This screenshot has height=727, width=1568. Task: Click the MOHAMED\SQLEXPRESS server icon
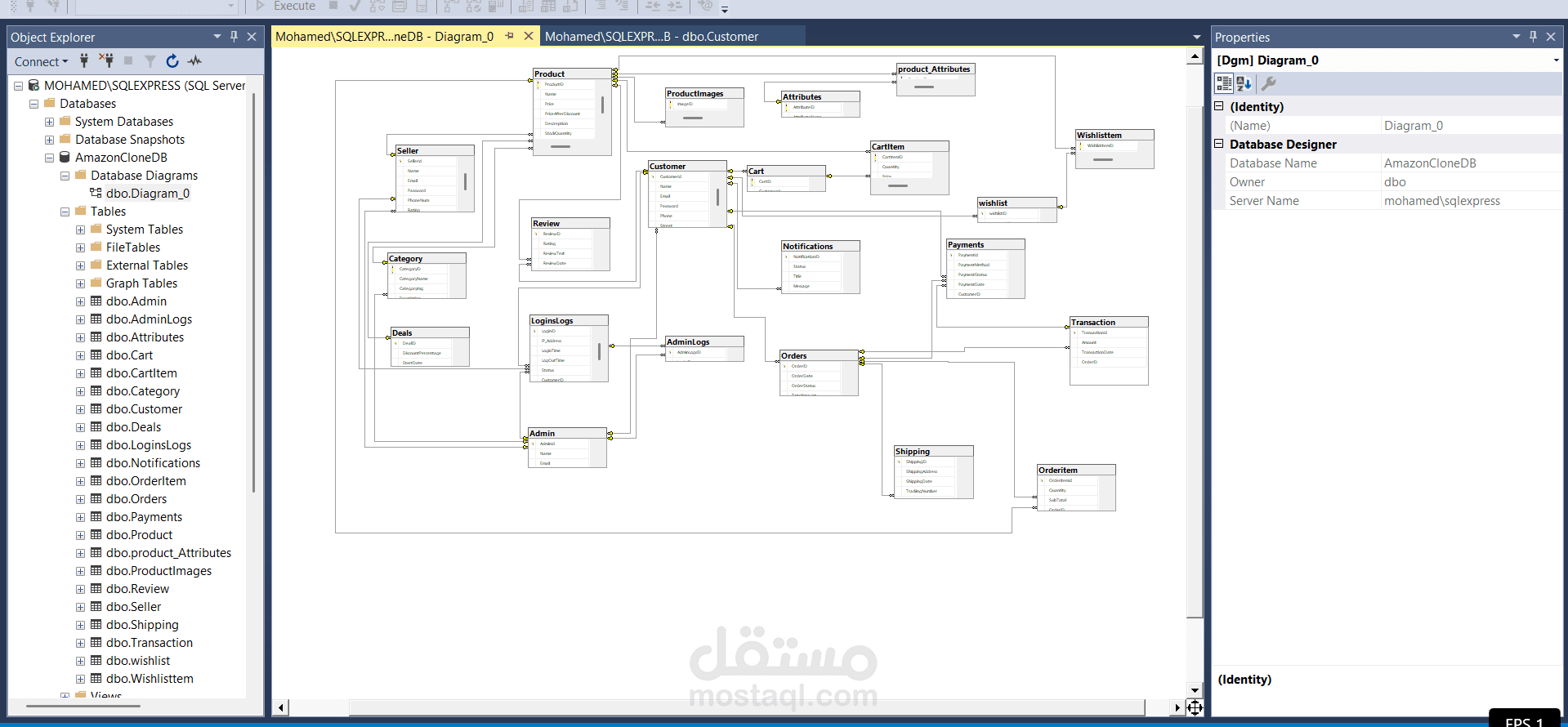coord(34,85)
